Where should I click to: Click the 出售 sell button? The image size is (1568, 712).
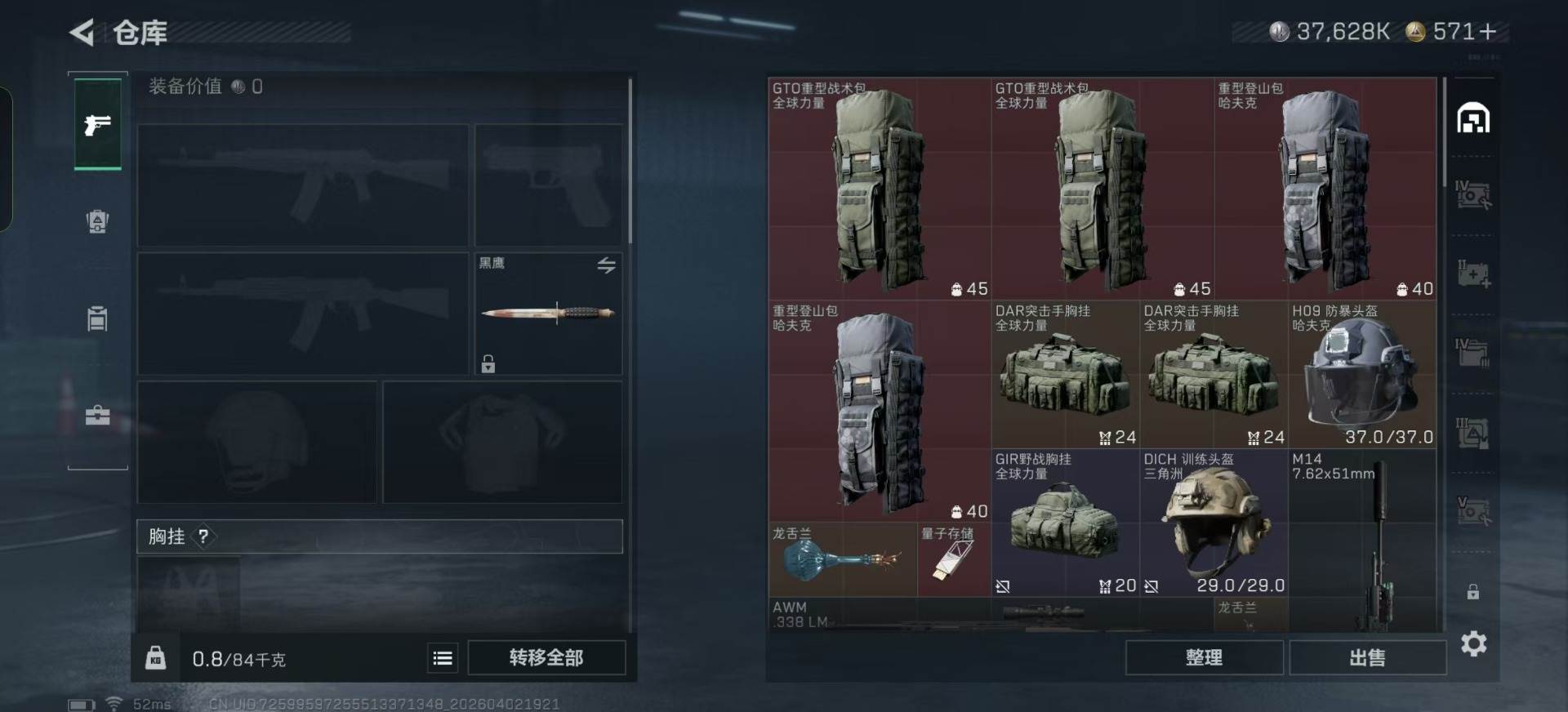pyautogui.click(x=1368, y=658)
